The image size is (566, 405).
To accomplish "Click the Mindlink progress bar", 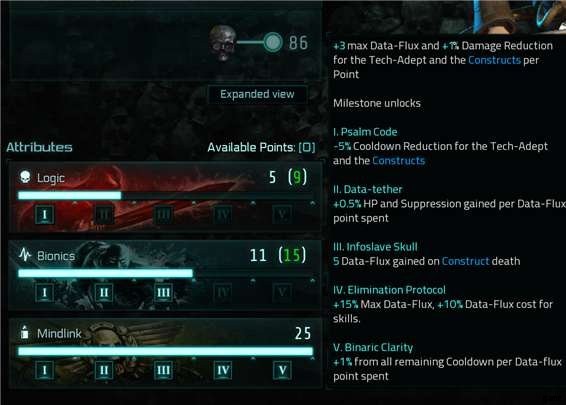I will (166, 351).
